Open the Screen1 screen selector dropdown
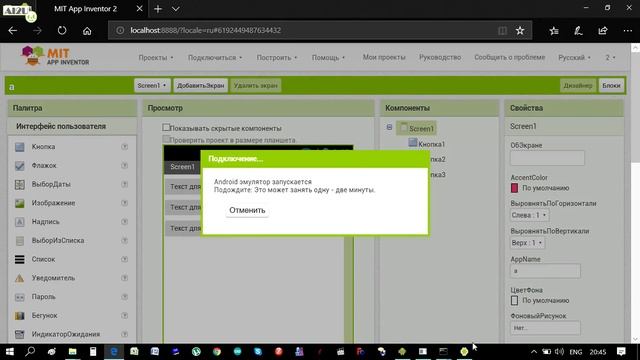 [152, 86]
